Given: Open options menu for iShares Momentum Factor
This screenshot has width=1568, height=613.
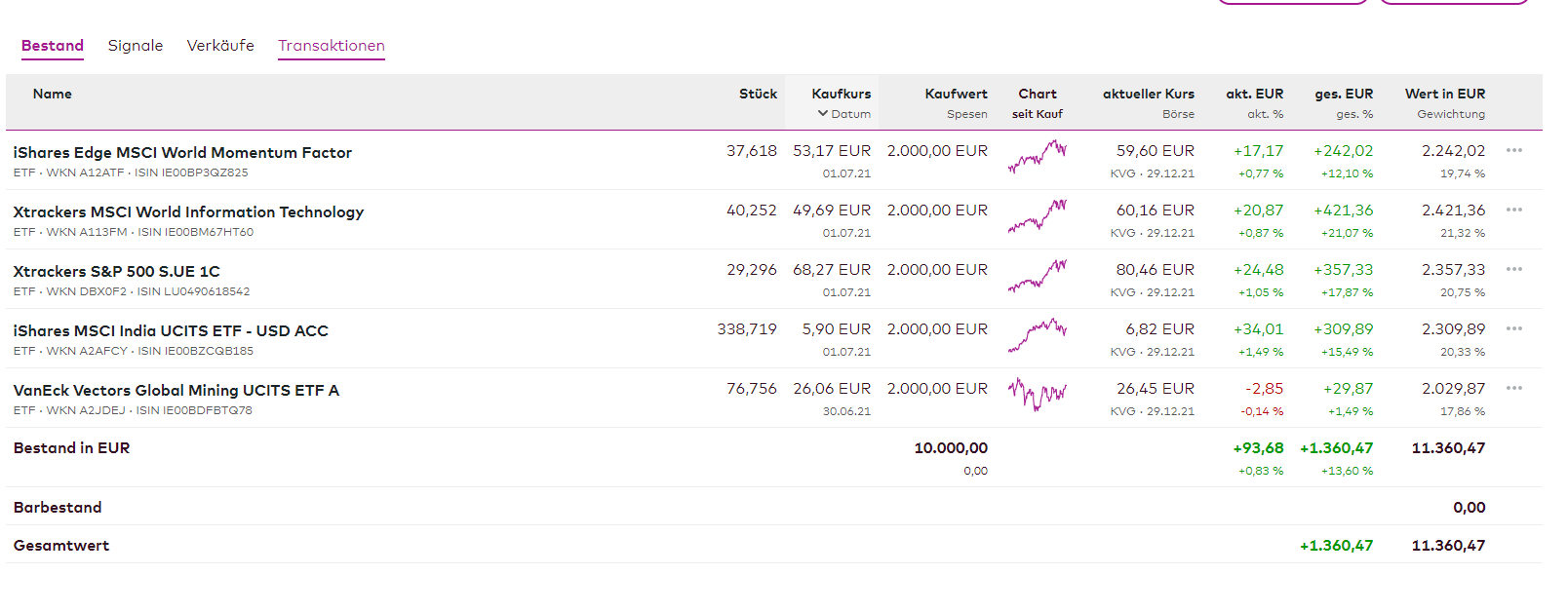Looking at the screenshot, I should pyautogui.click(x=1513, y=151).
